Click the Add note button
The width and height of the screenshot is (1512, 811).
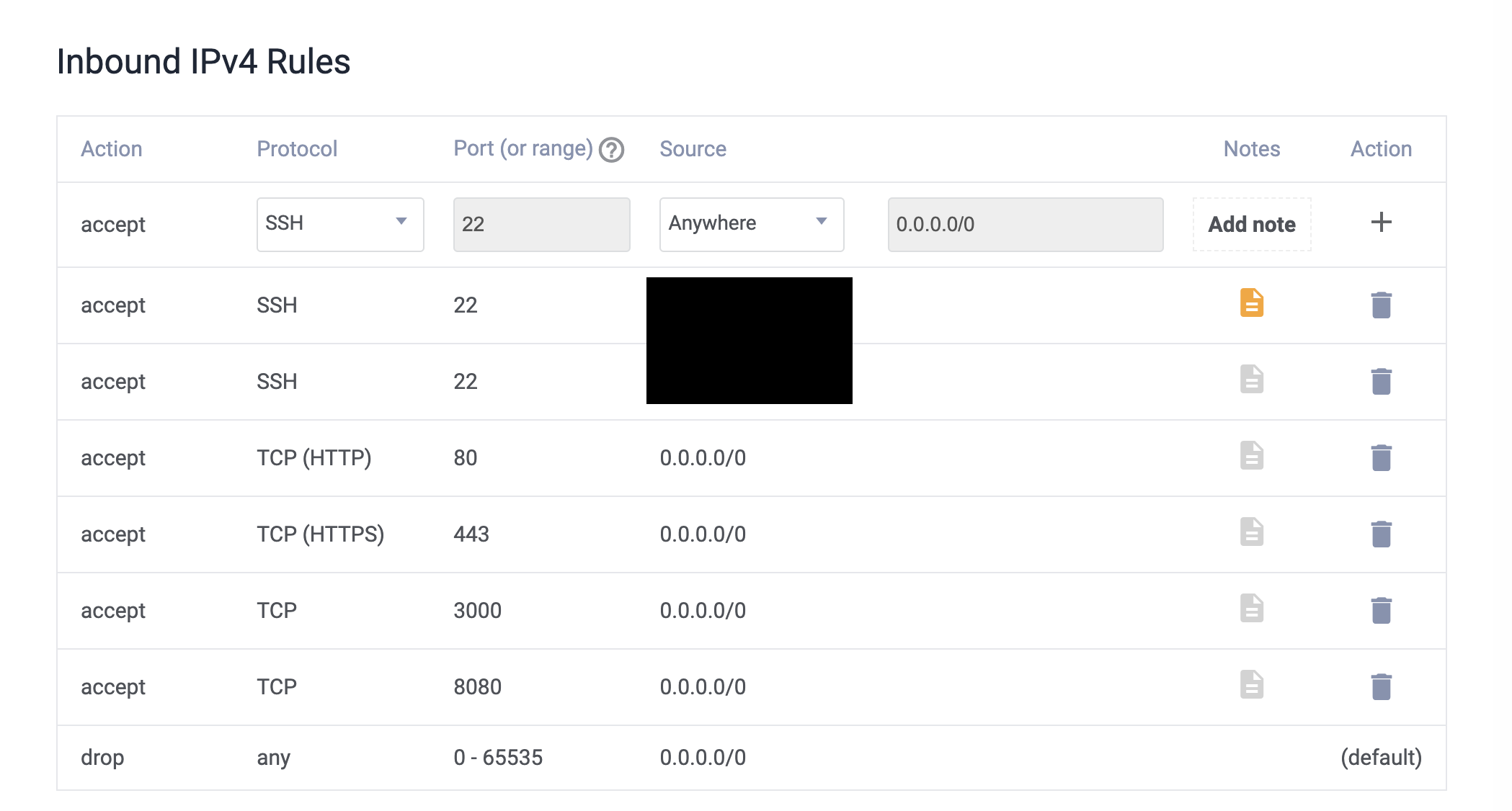pyautogui.click(x=1252, y=225)
